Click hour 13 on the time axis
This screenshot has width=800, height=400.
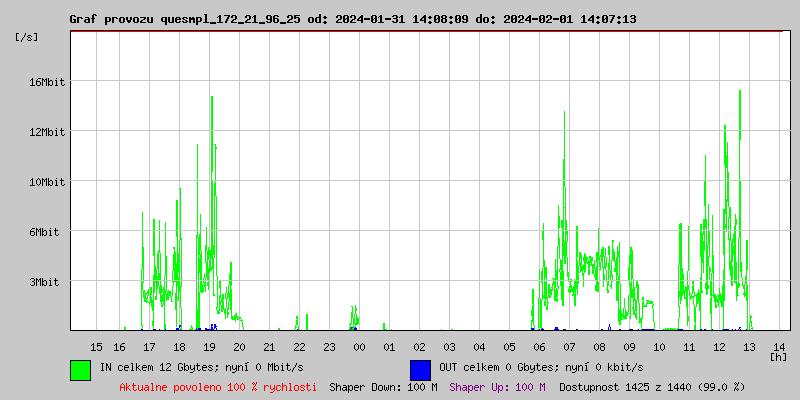pos(749,346)
